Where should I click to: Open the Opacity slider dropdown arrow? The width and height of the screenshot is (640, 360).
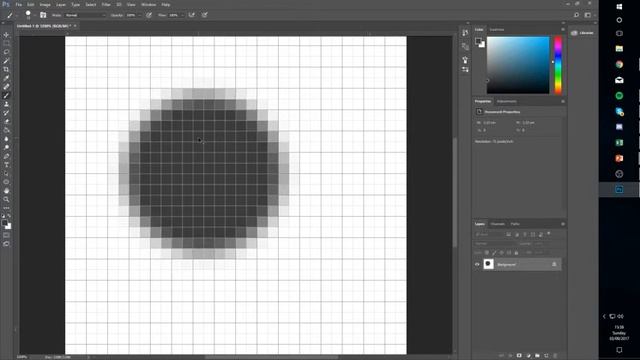click(x=140, y=15)
